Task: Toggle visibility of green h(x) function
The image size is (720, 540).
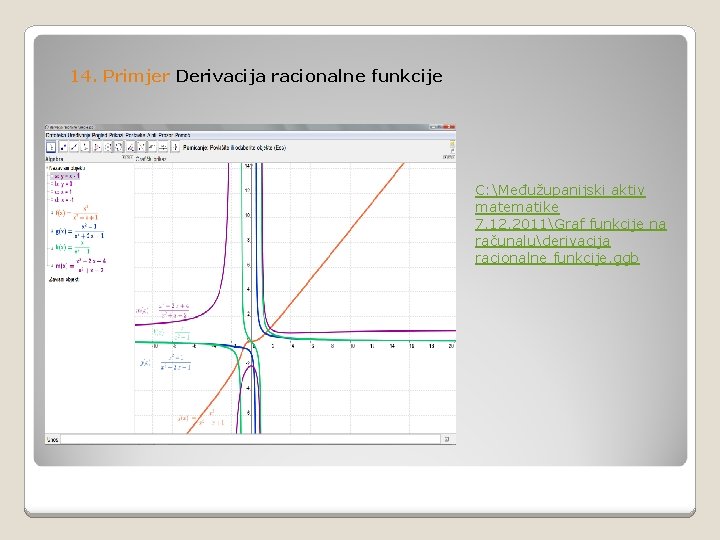Action: pos(52,248)
